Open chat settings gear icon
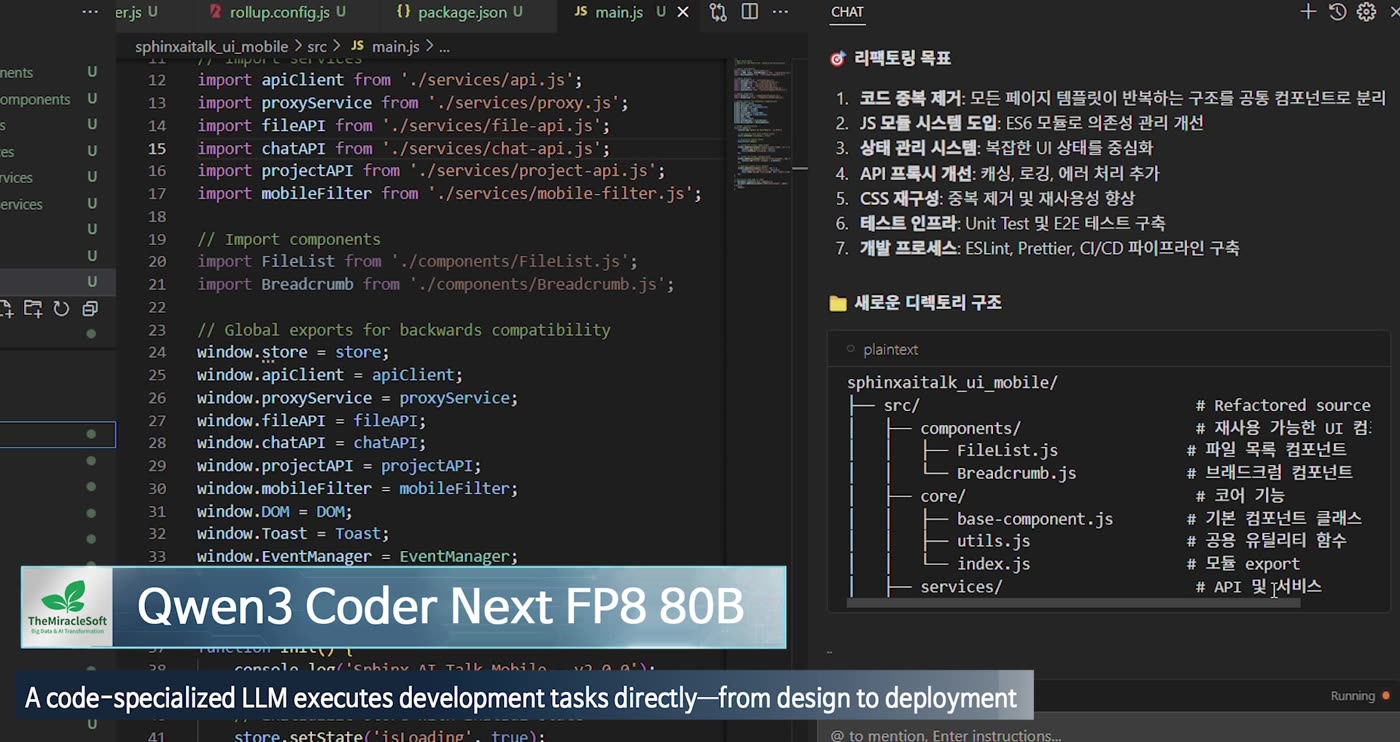Viewport: 1400px width, 742px height. pos(1366,12)
